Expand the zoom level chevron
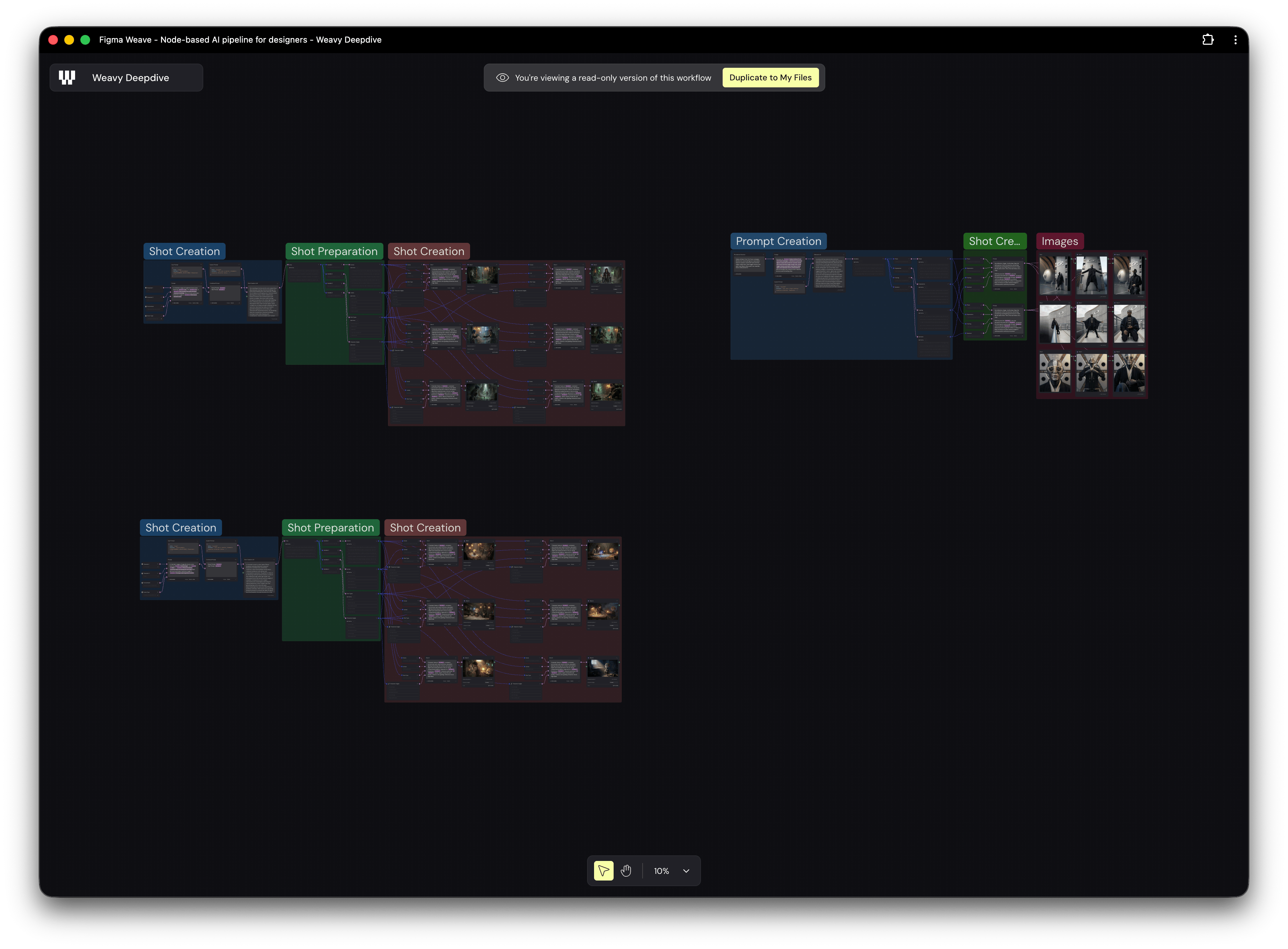 [686, 871]
